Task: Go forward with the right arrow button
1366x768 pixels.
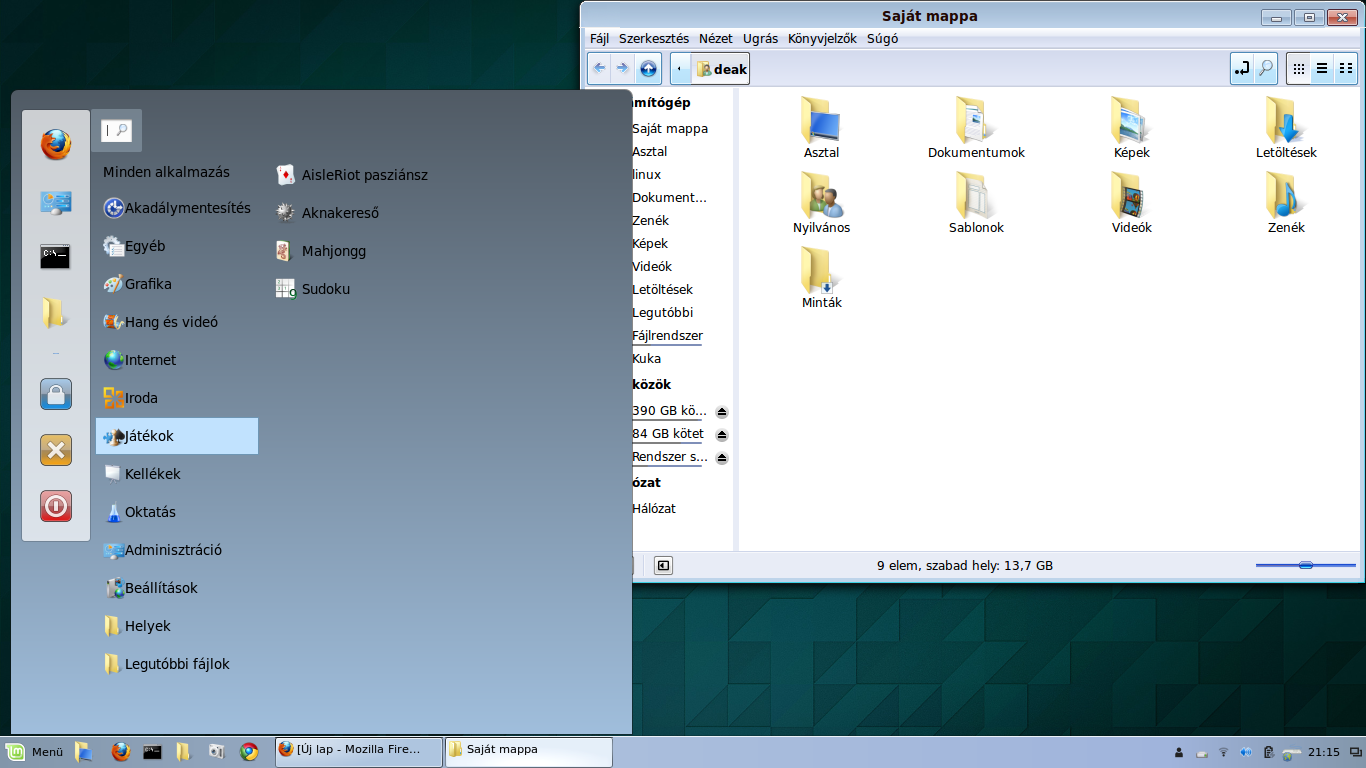Action: coord(622,68)
